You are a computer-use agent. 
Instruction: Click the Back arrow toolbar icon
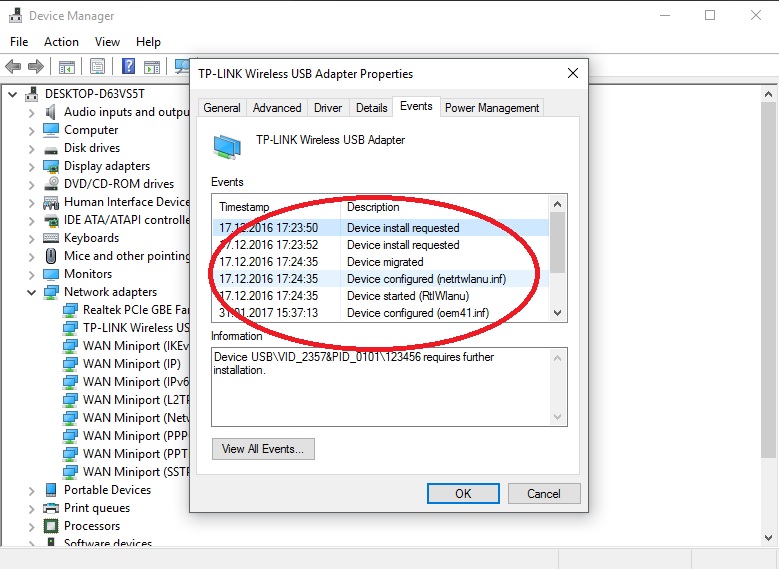[13, 66]
